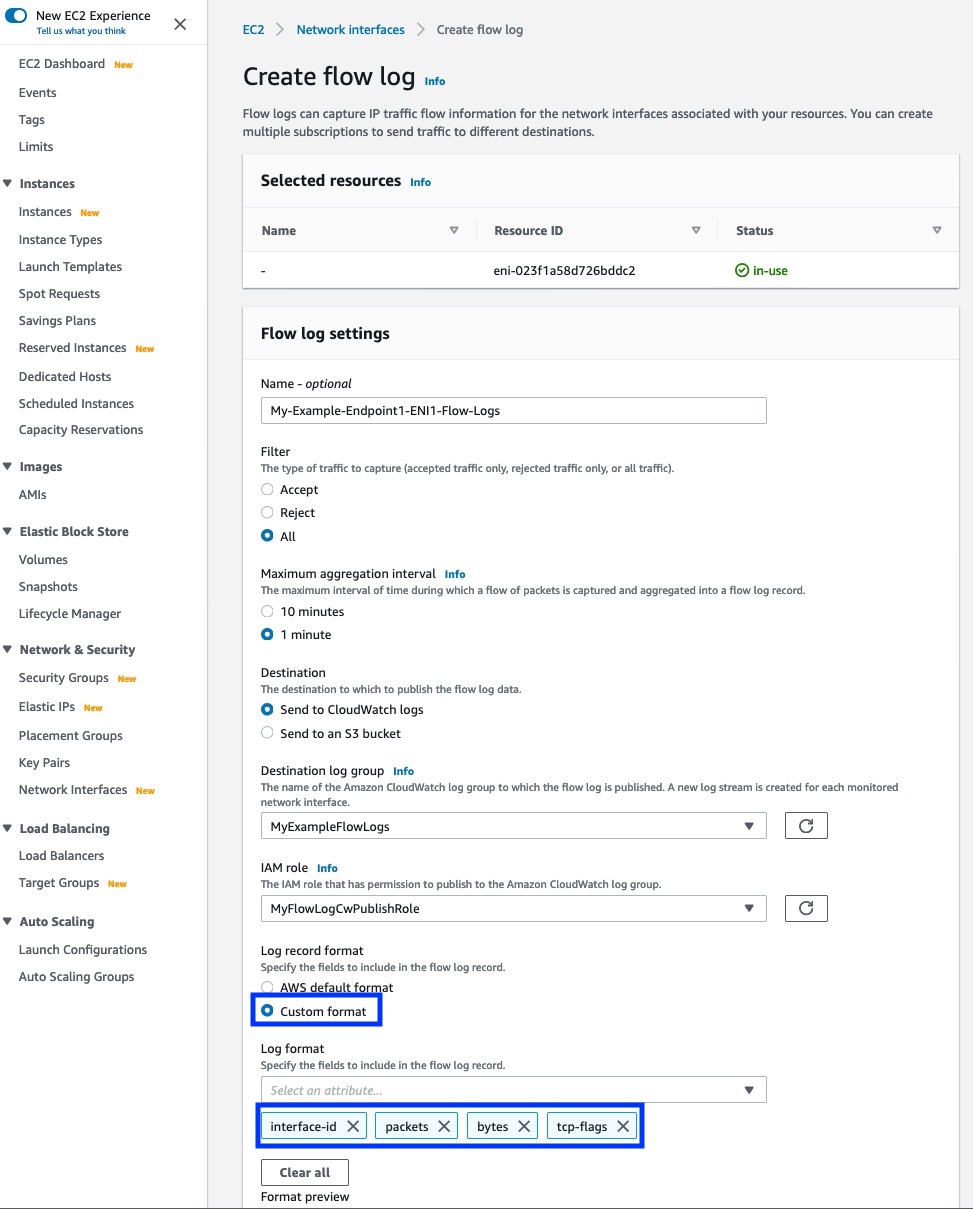Open Elastic IPs in the sidebar

tap(47, 707)
